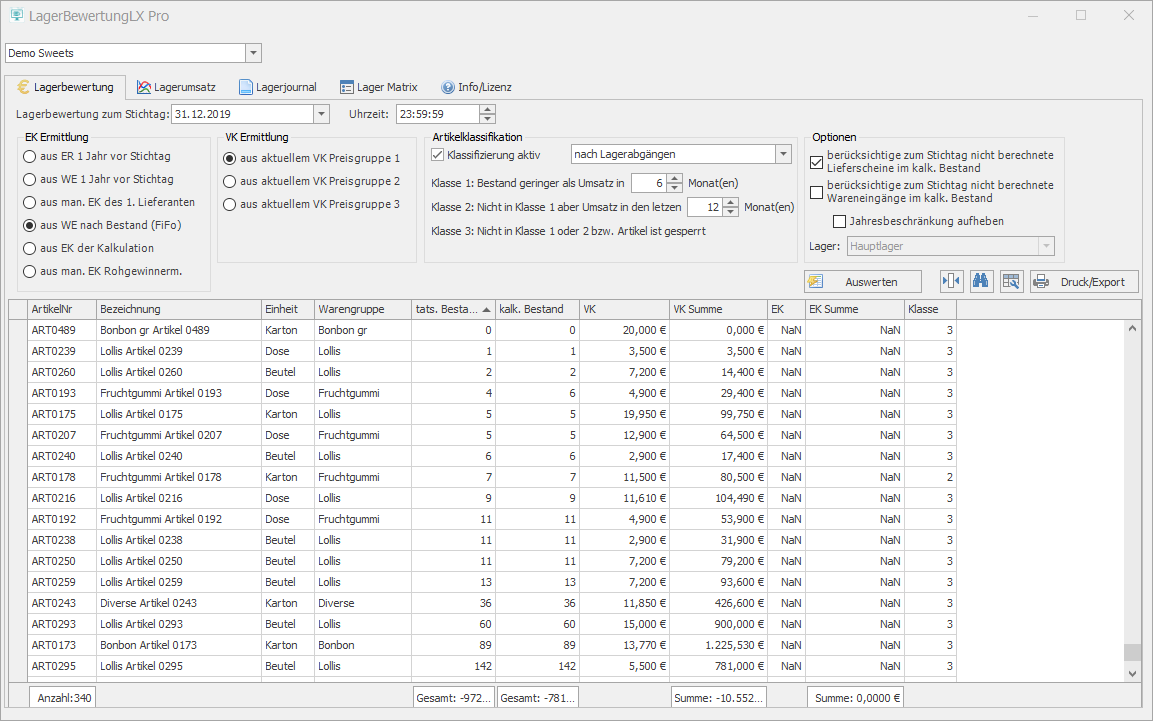This screenshot has width=1153, height=721.
Task: Open the Lager Matrix tab
Action: [x=378, y=87]
